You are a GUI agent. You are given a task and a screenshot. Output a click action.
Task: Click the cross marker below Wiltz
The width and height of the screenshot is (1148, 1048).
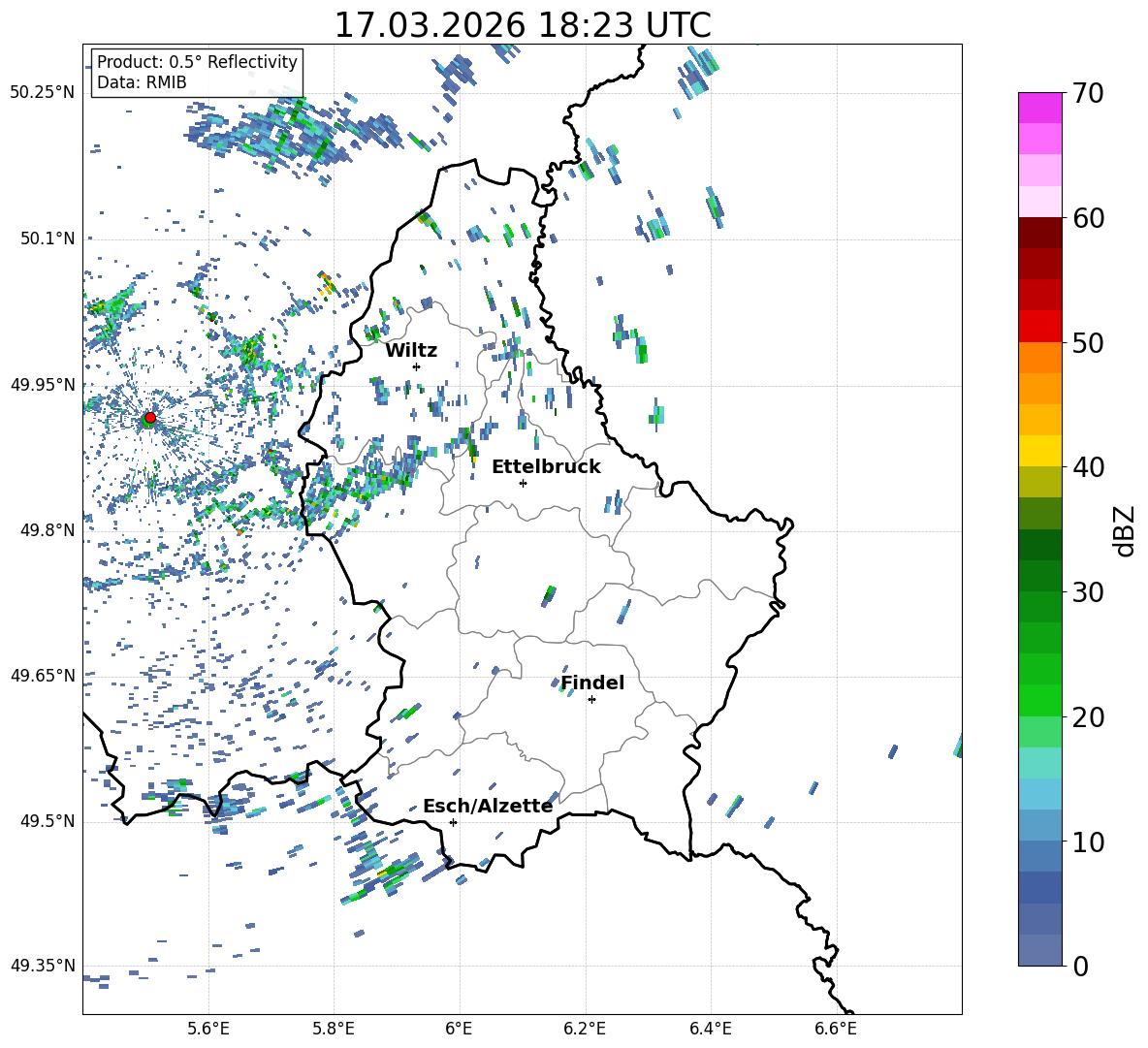416,366
